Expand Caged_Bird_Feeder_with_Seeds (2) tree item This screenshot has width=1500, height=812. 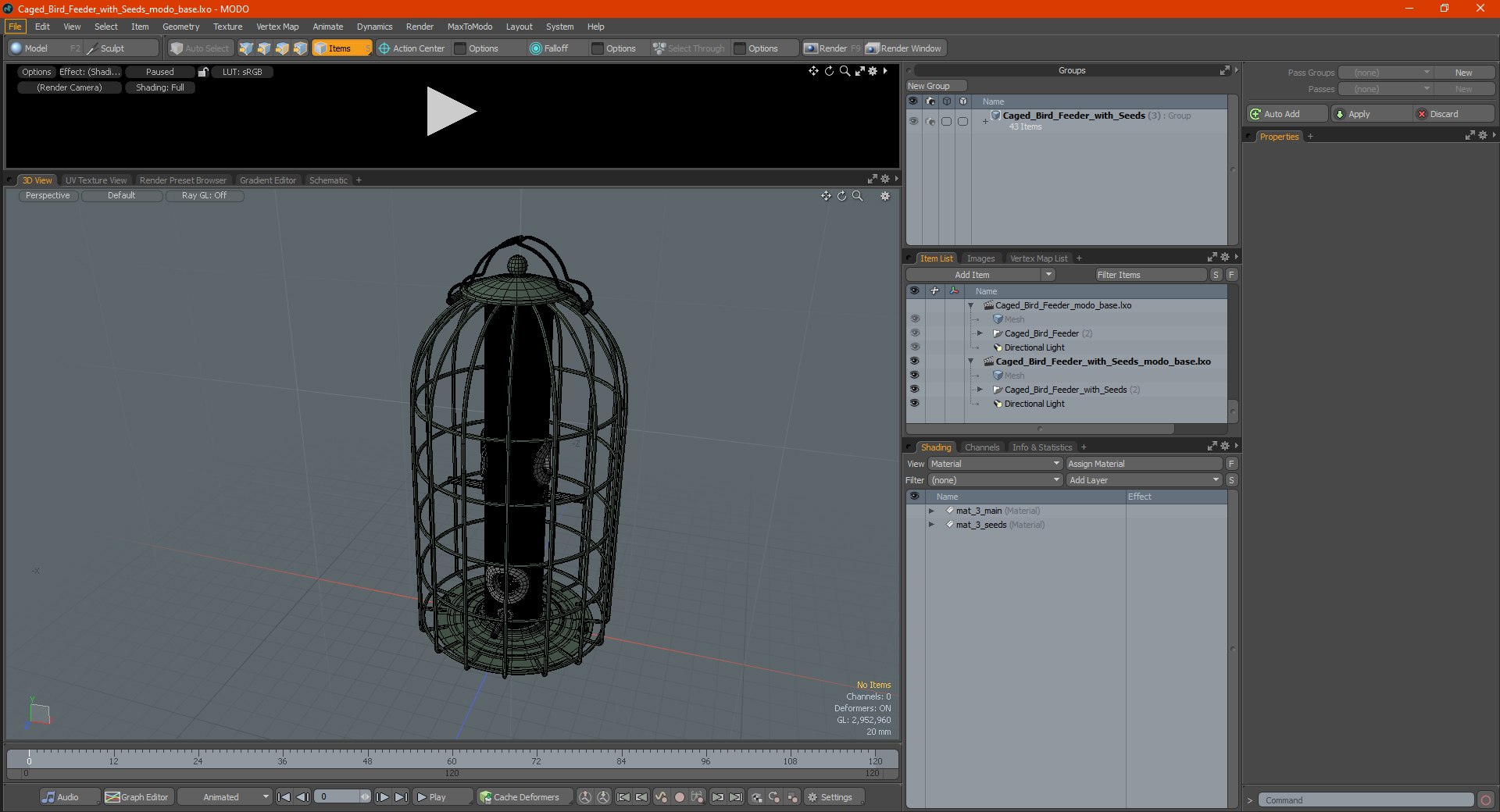point(980,390)
